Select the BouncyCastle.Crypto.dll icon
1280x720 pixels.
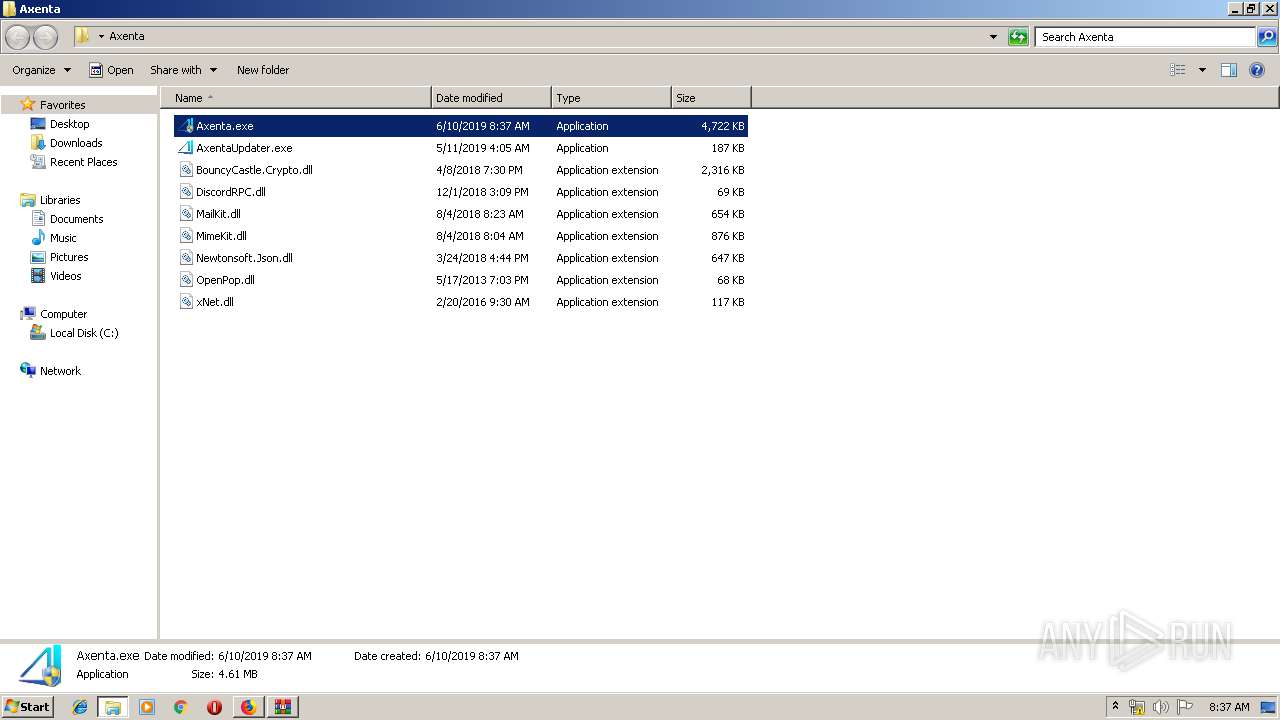click(x=186, y=170)
